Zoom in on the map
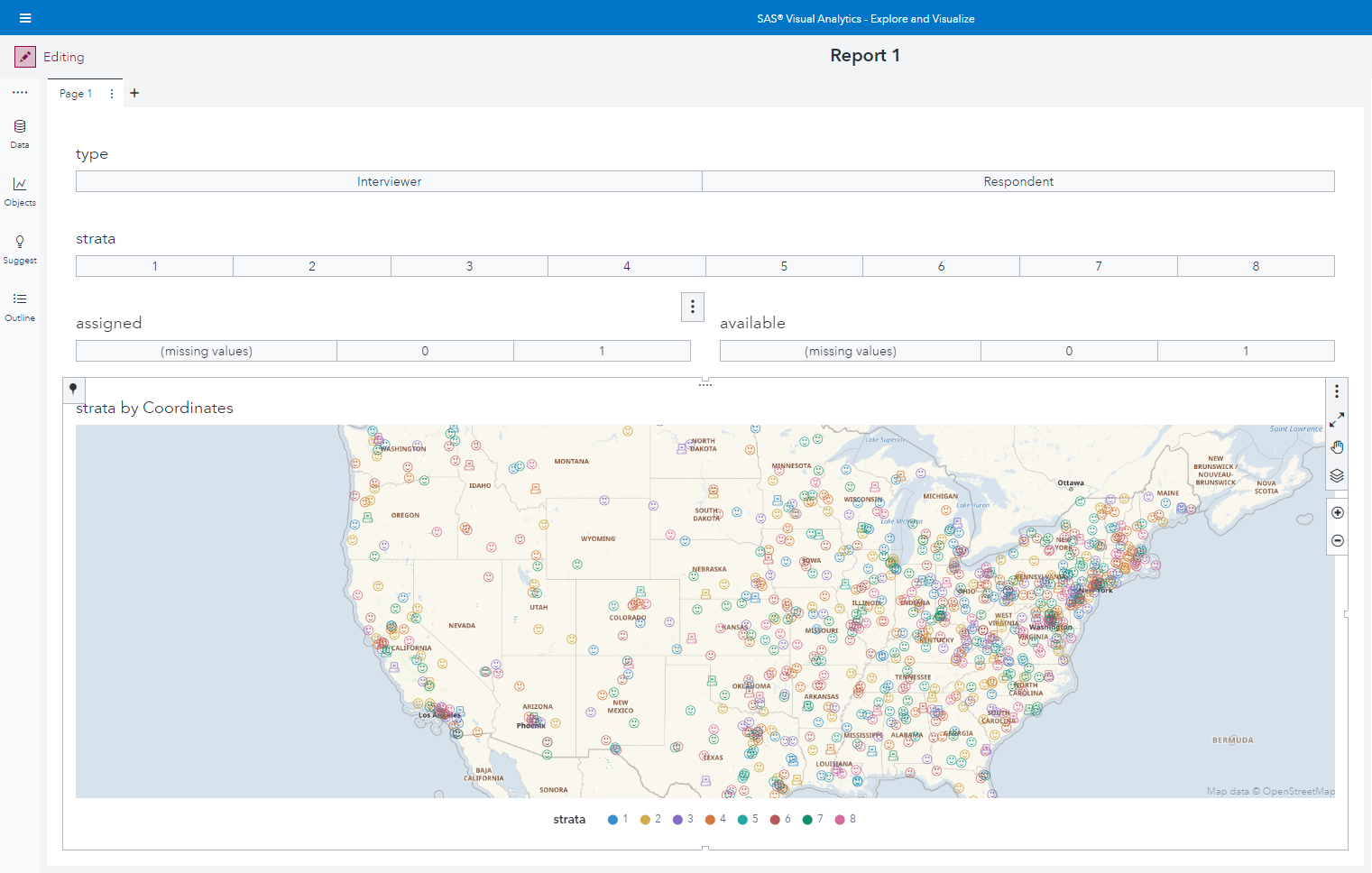This screenshot has height=873, width=1372. [1337, 512]
